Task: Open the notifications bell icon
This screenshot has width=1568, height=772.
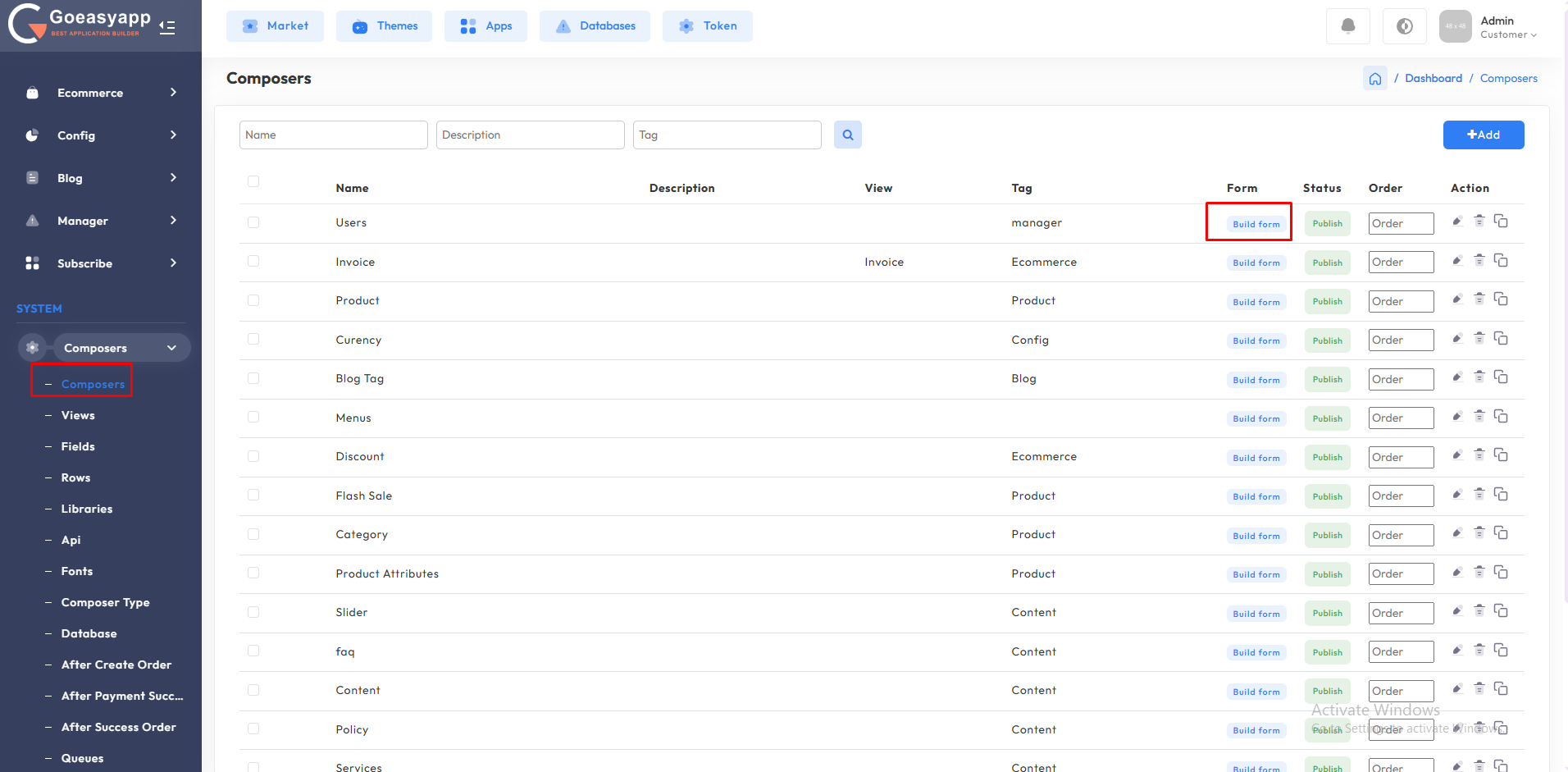Action: (1347, 26)
